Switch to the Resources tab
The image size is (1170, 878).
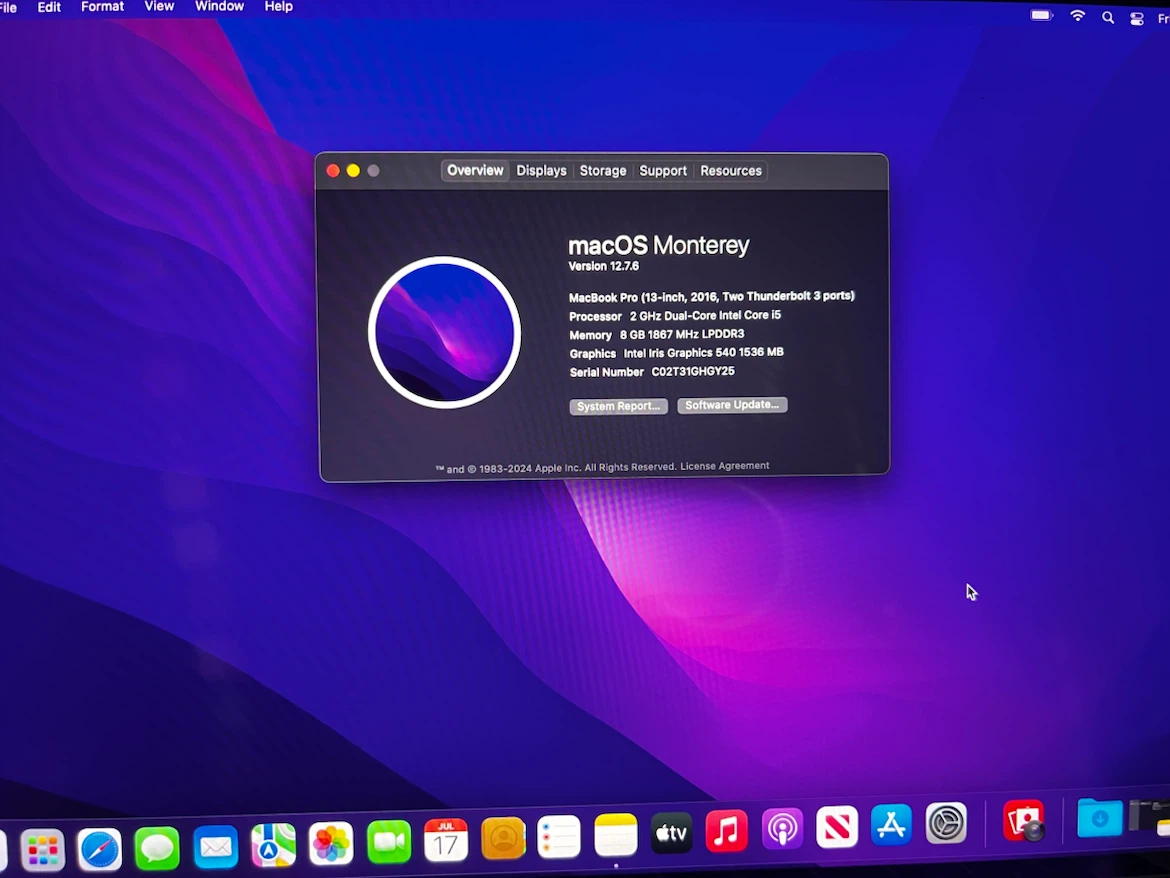(731, 171)
